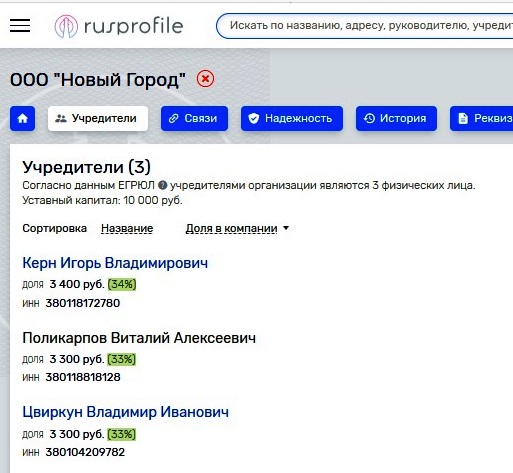The image size is (513, 473).
Task: Open Цвиркун Владимир Иванович profile
Action: tap(126, 412)
